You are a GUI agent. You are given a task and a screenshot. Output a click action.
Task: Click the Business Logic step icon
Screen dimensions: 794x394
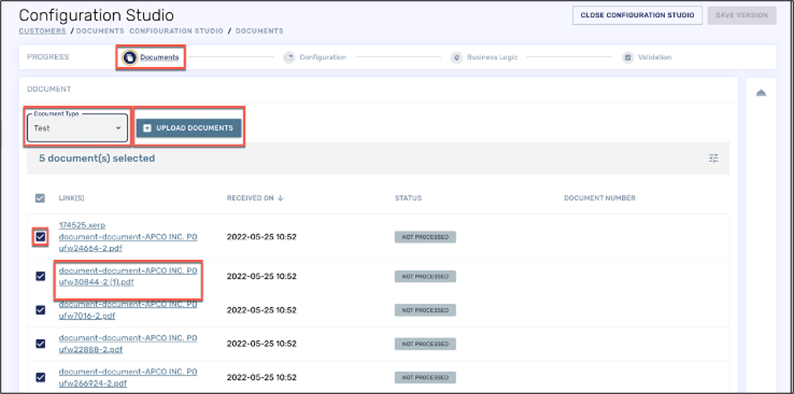pyautogui.click(x=456, y=57)
